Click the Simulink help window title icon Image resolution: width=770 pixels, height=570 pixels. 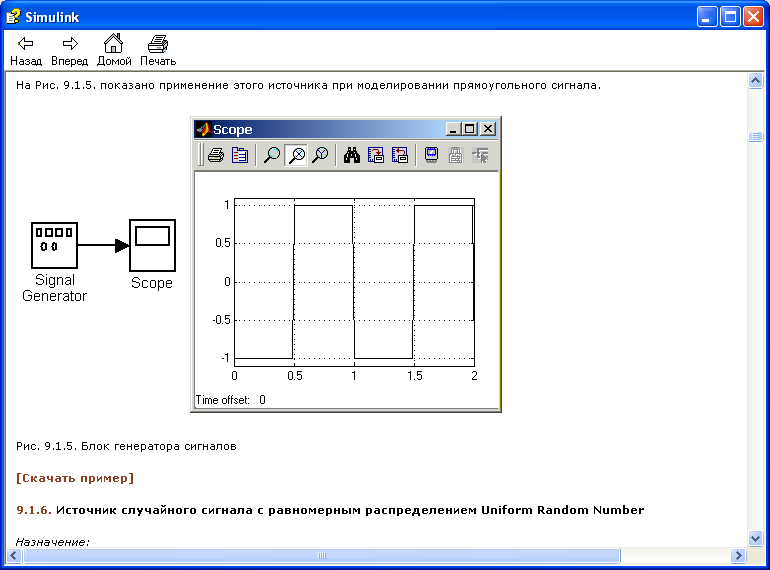(13, 17)
